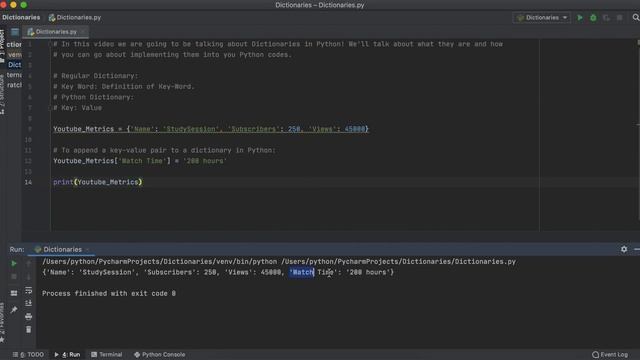Open the Run tool window button in status bar
This screenshot has height=360, width=640.
pyautogui.click(x=67, y=355)
